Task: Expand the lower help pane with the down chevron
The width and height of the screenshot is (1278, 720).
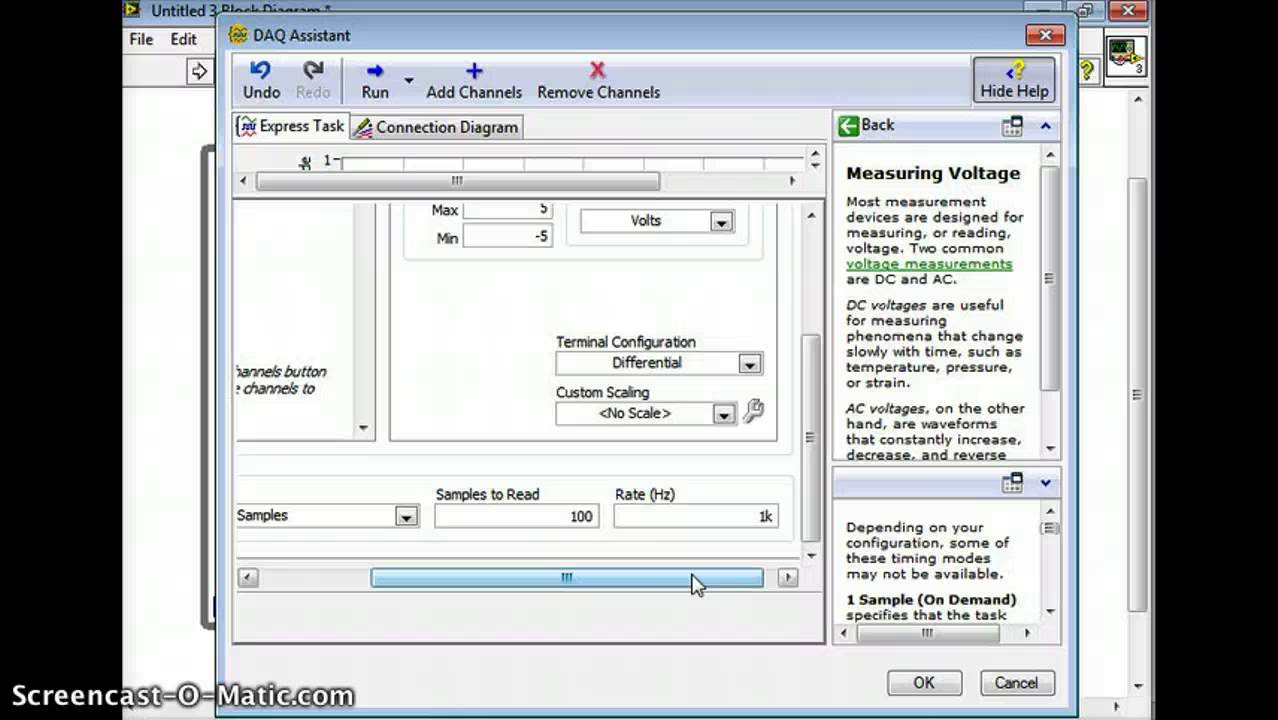Action: [1045, 483]
